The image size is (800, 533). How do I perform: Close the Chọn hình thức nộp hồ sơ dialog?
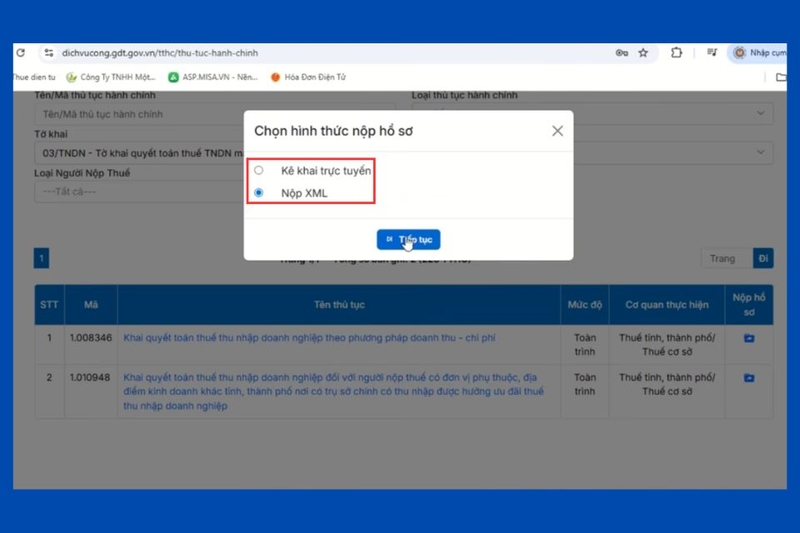[557, 131]
